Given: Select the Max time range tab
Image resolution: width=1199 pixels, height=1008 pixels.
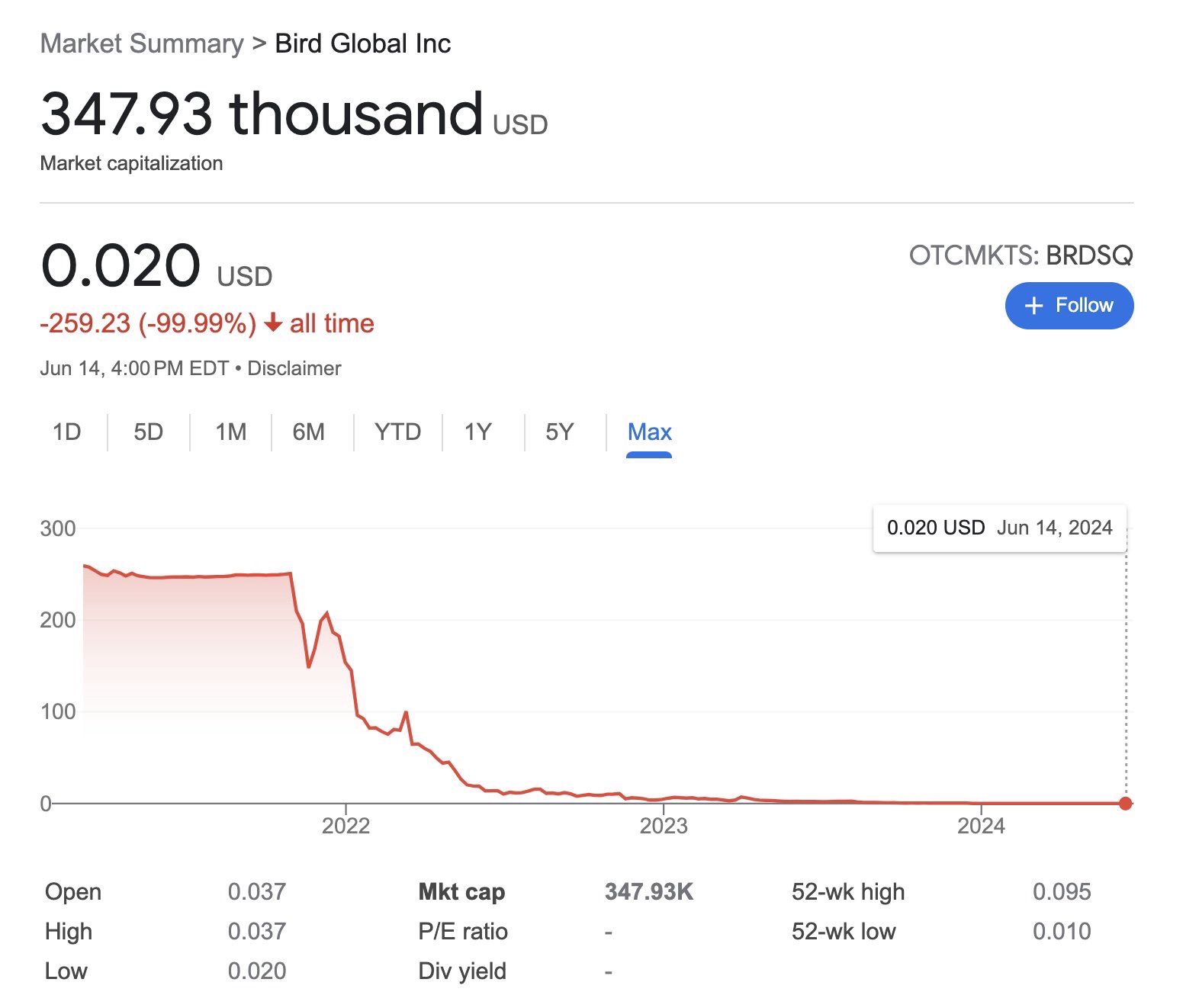Looking at the screenshot, I should (x=649, y=432).
